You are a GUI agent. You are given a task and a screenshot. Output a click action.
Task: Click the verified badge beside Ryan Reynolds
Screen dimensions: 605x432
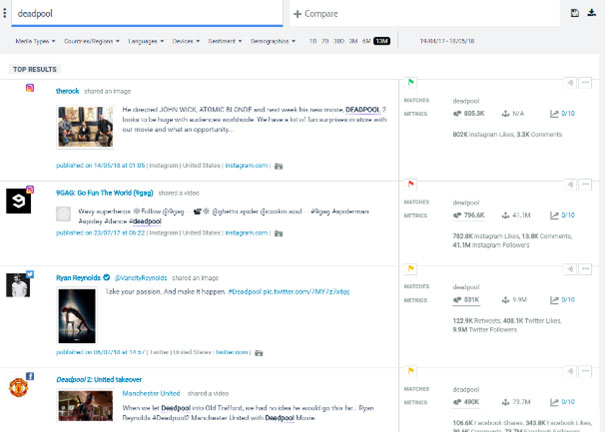106,277
